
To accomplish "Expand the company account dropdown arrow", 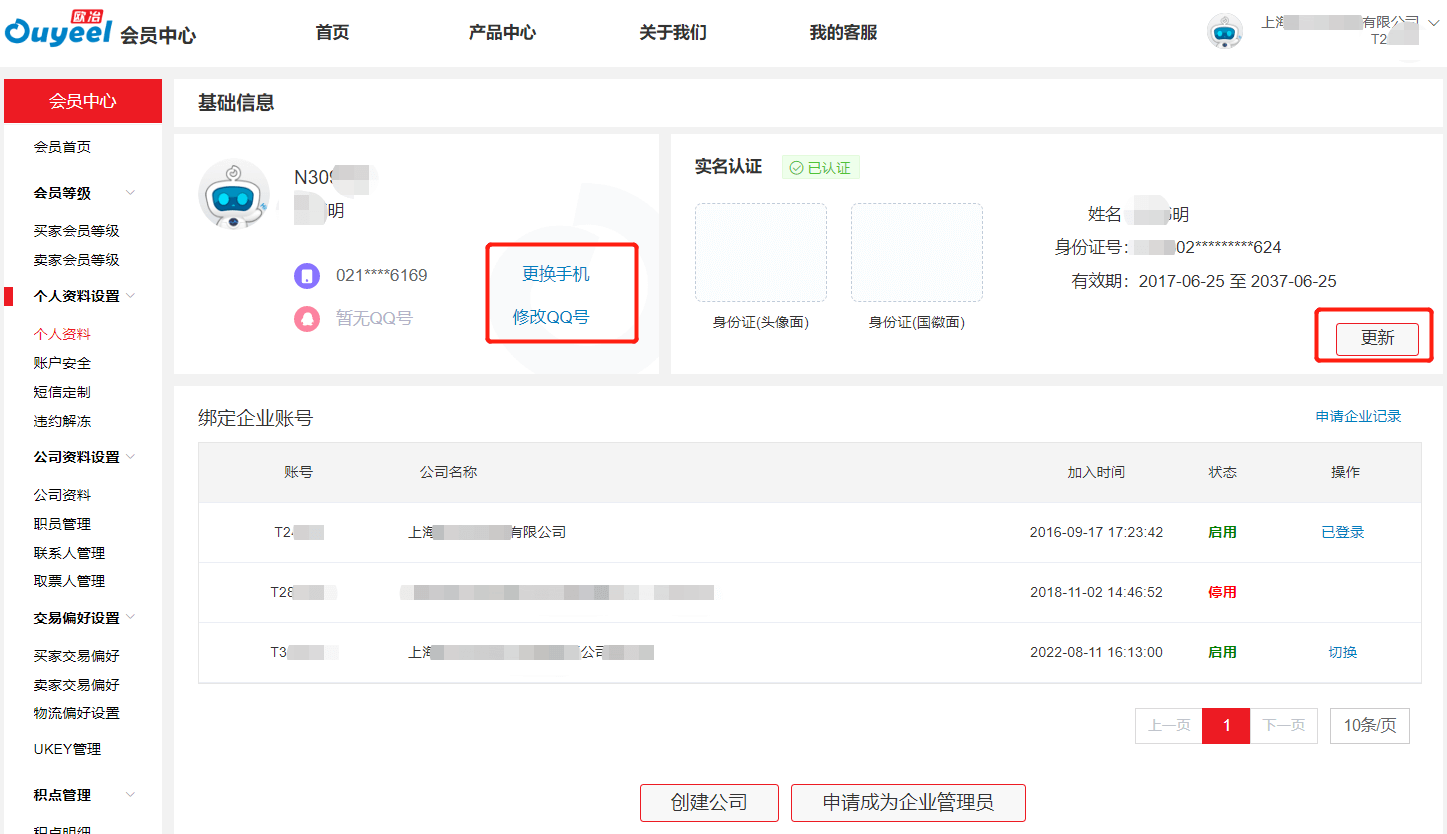I will click(x=1433, y=22).
